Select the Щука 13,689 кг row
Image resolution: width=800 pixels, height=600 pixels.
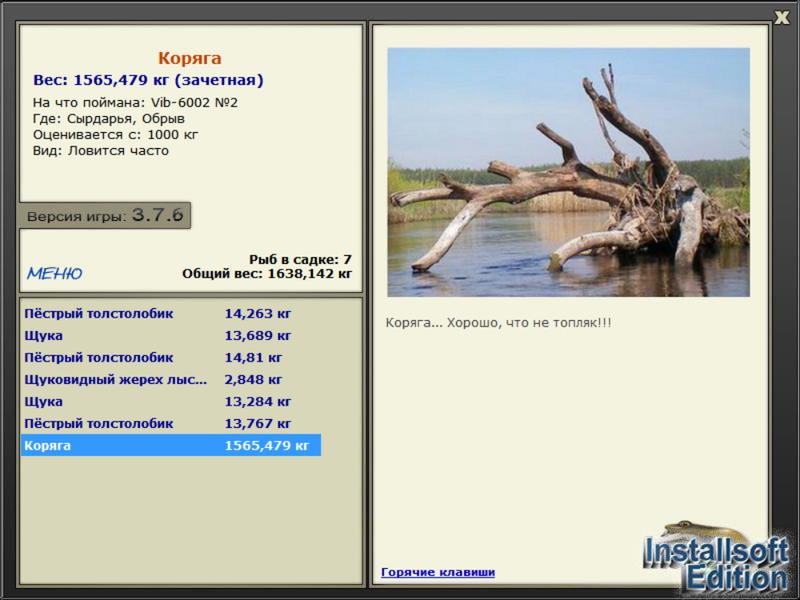[x=171, y=335]
